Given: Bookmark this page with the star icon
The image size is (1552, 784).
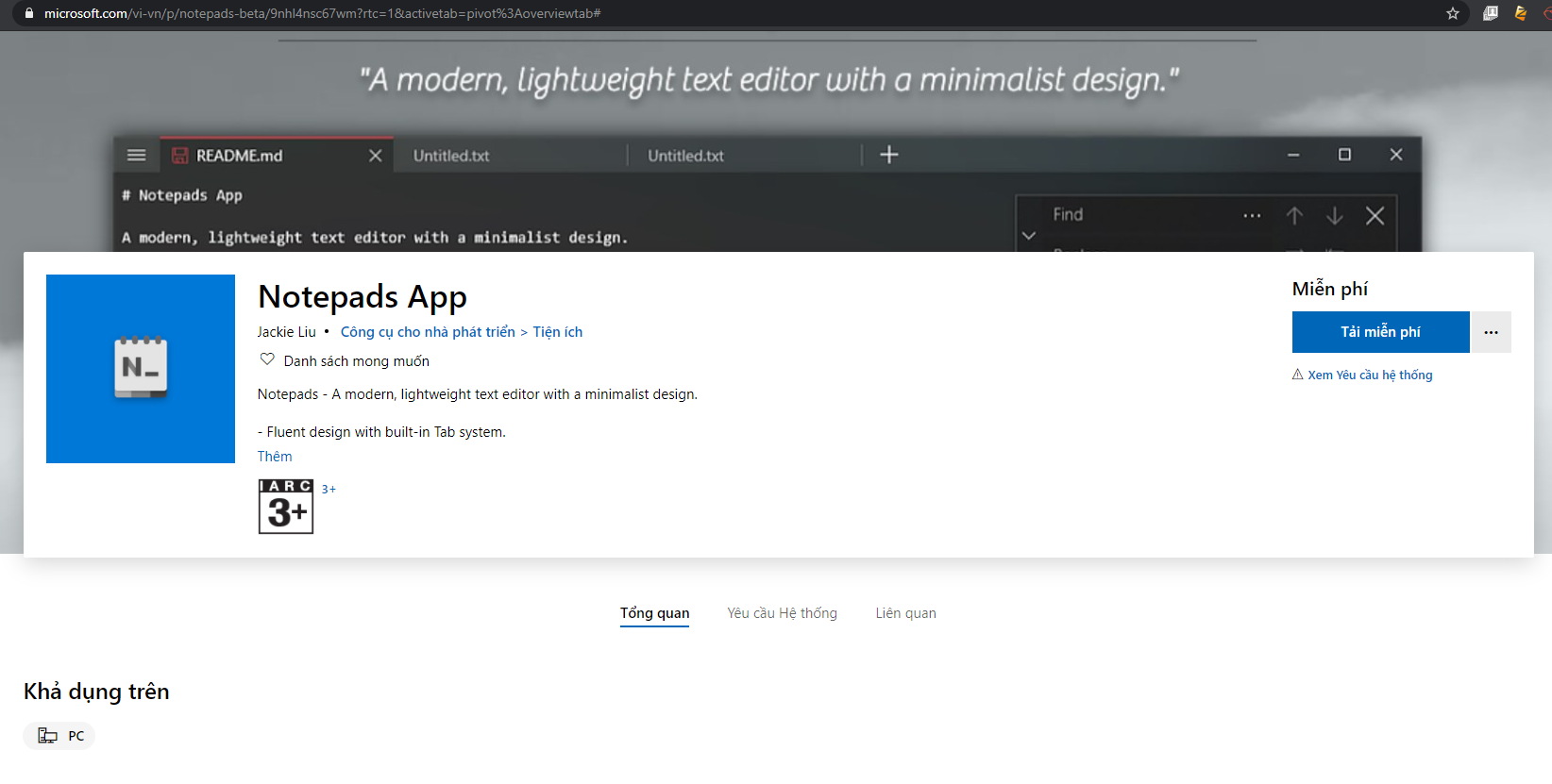Looking at the screenshot, I should [1453, 13].
